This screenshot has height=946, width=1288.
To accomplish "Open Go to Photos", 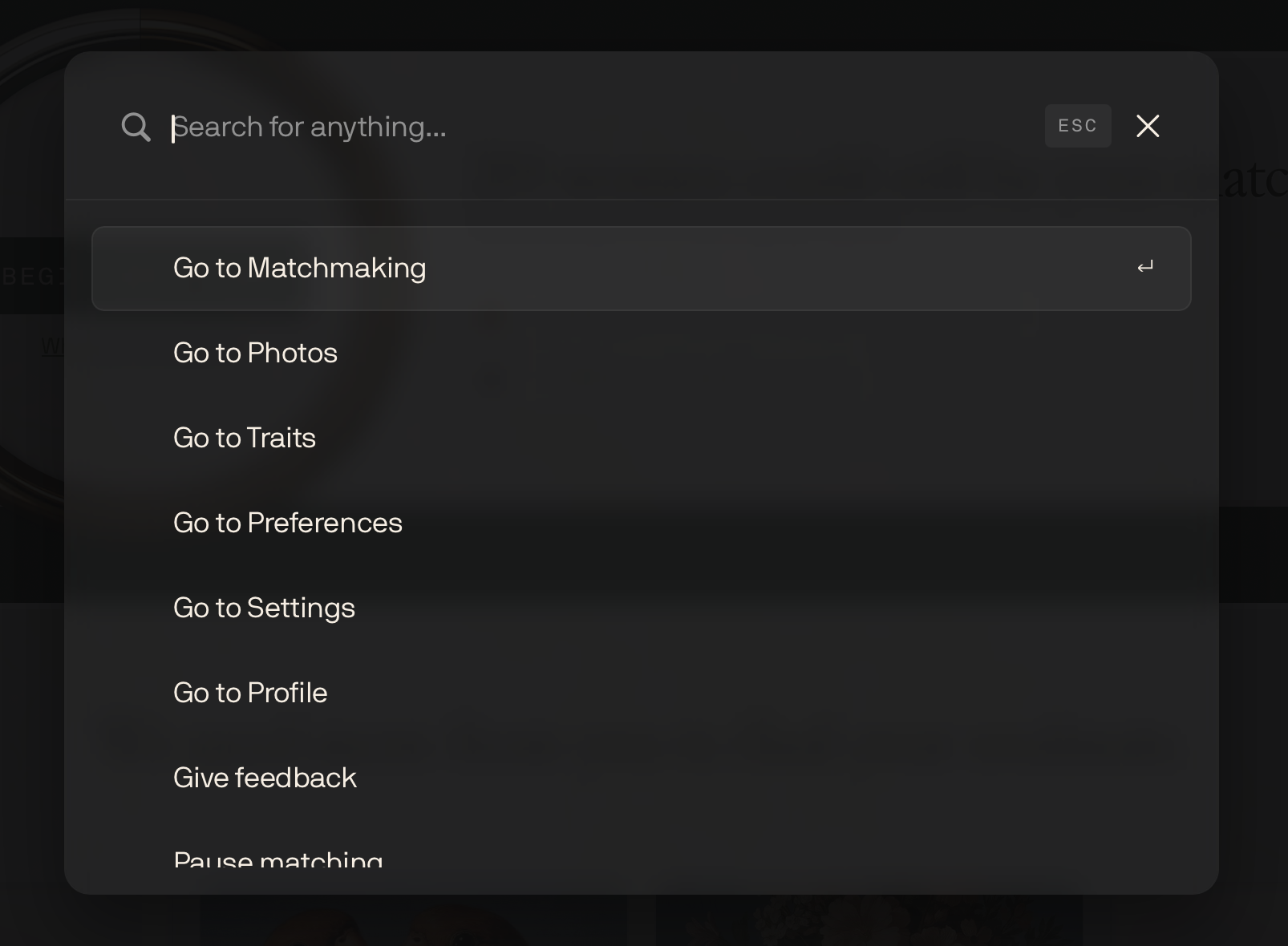I will point(642,354).
